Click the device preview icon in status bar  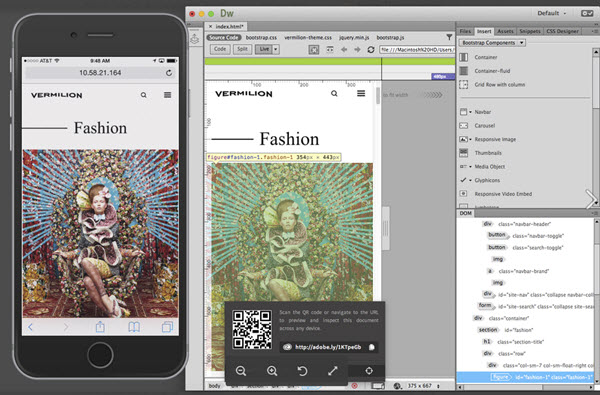pos(378,385)
